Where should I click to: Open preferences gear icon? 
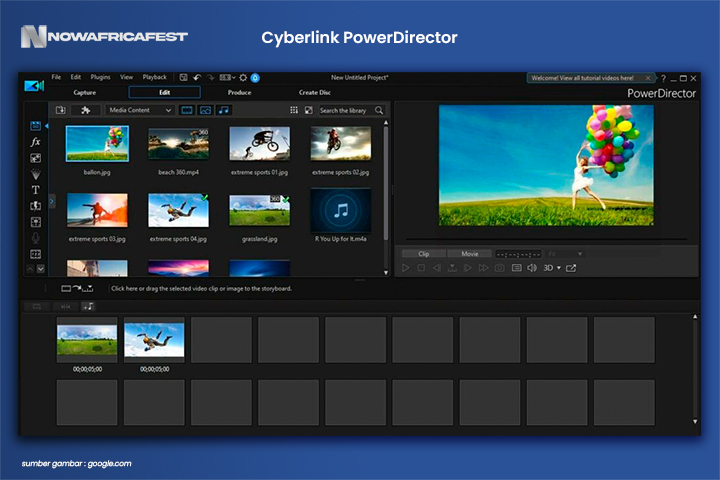[x=243, y=78]
